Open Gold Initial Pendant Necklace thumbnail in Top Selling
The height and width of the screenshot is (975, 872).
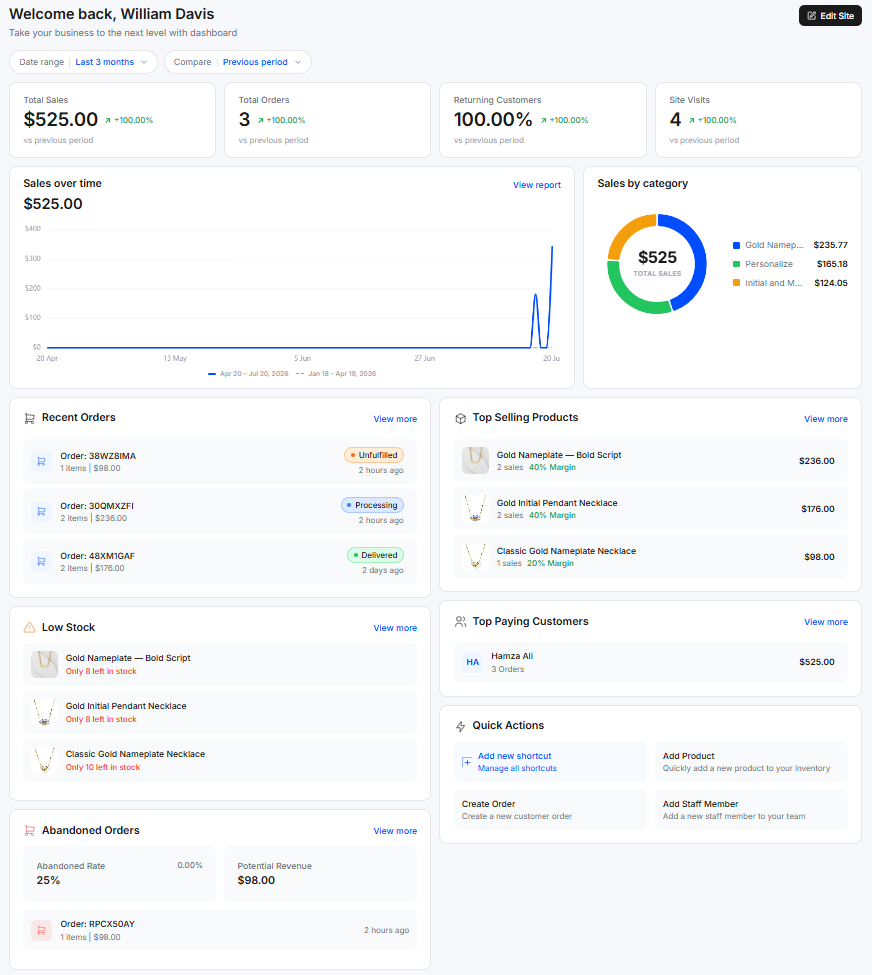click(475, 509)
